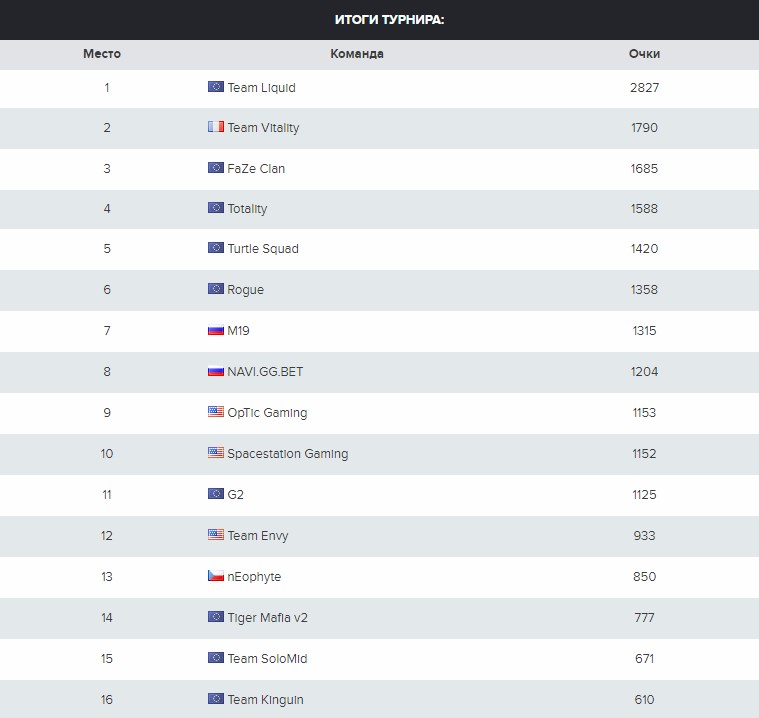Click the EU flag beside Rogue

(x=216, y=289)
